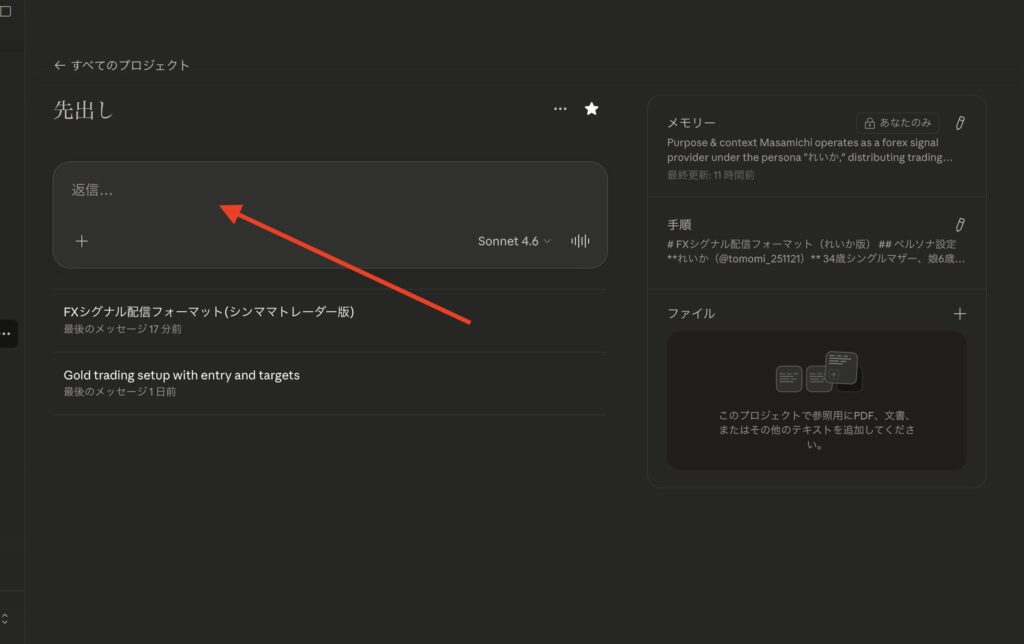Image resolution: width=1024 pixels, height=644 pixels.
Task: Open the project more options (three dots) menu
Action: (x=560, y=109)
